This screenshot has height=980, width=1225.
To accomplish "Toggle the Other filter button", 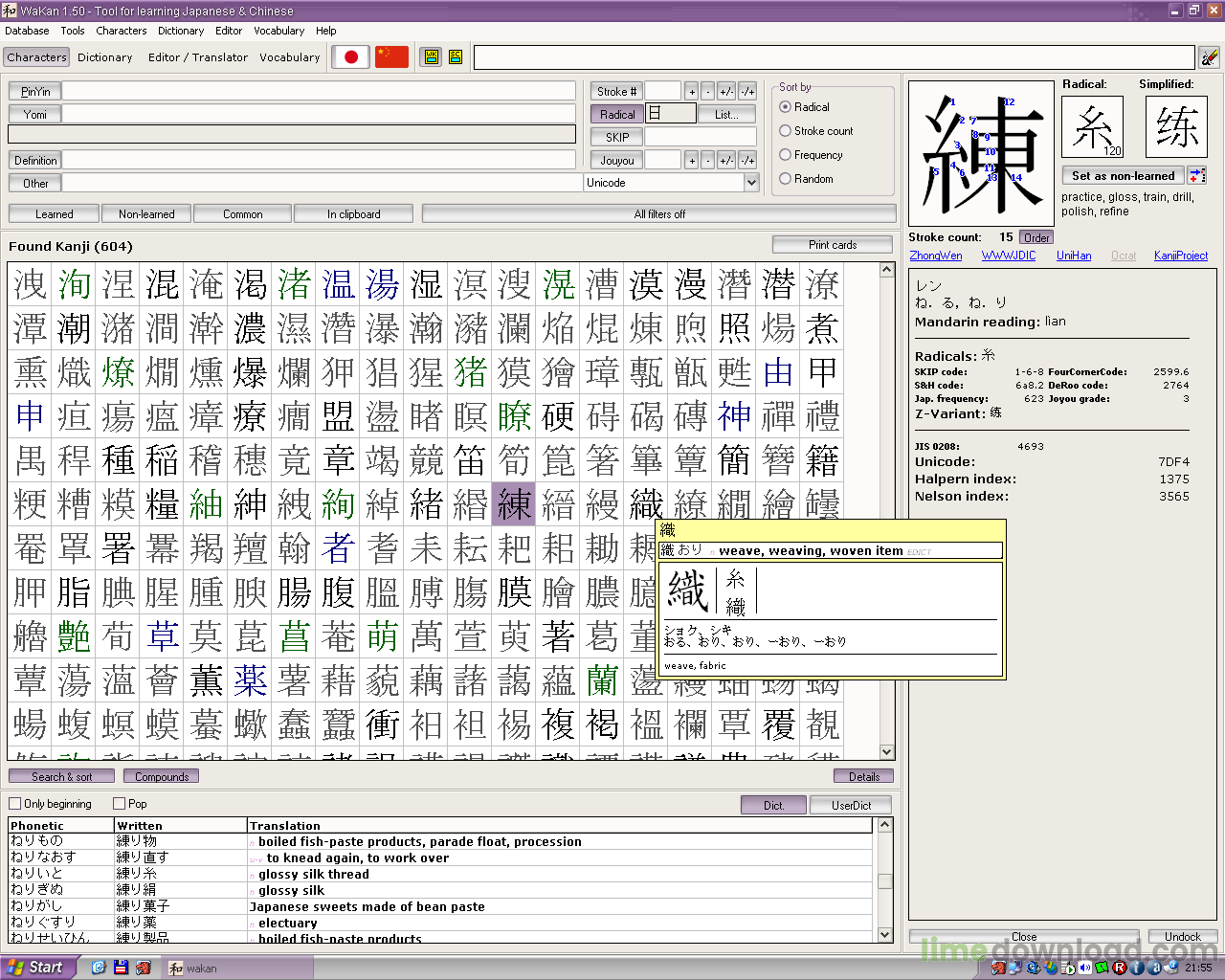I will (35, 183).
